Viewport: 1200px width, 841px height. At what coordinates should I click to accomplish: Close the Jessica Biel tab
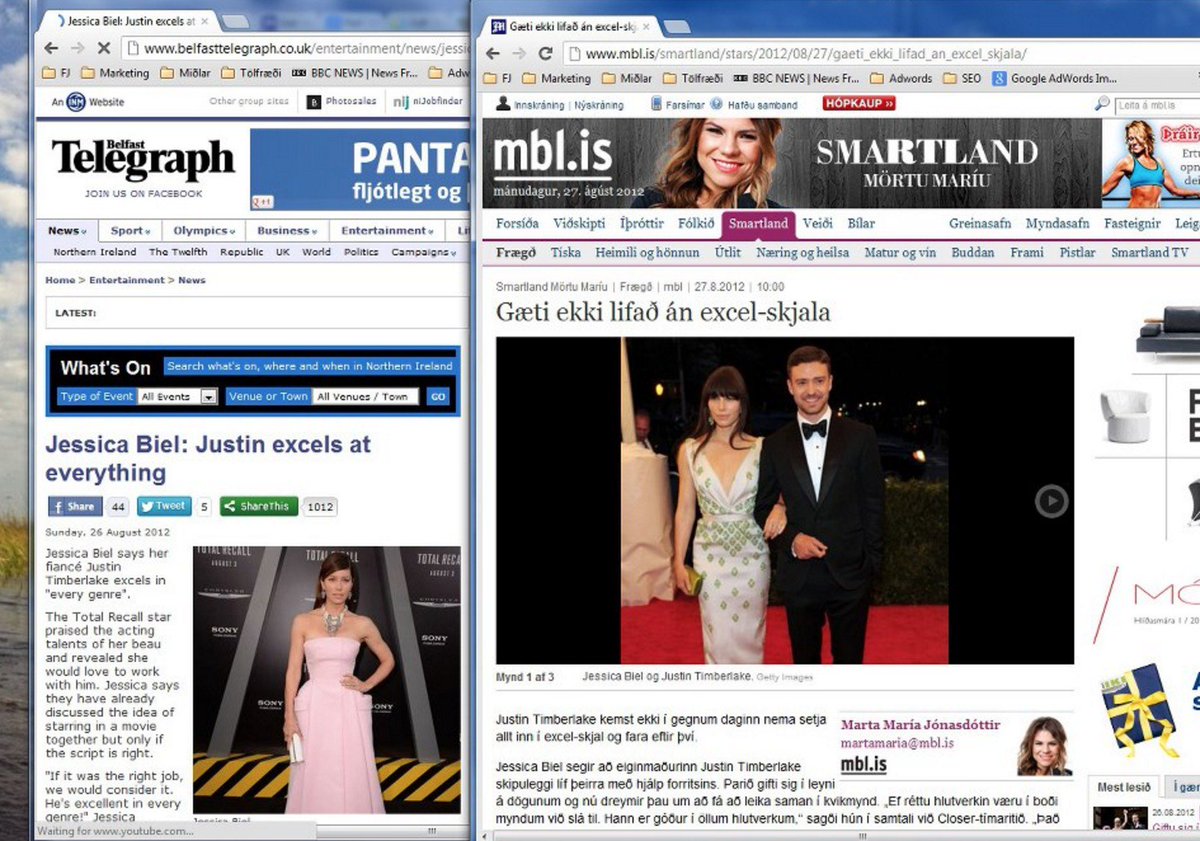pos(205,21)
